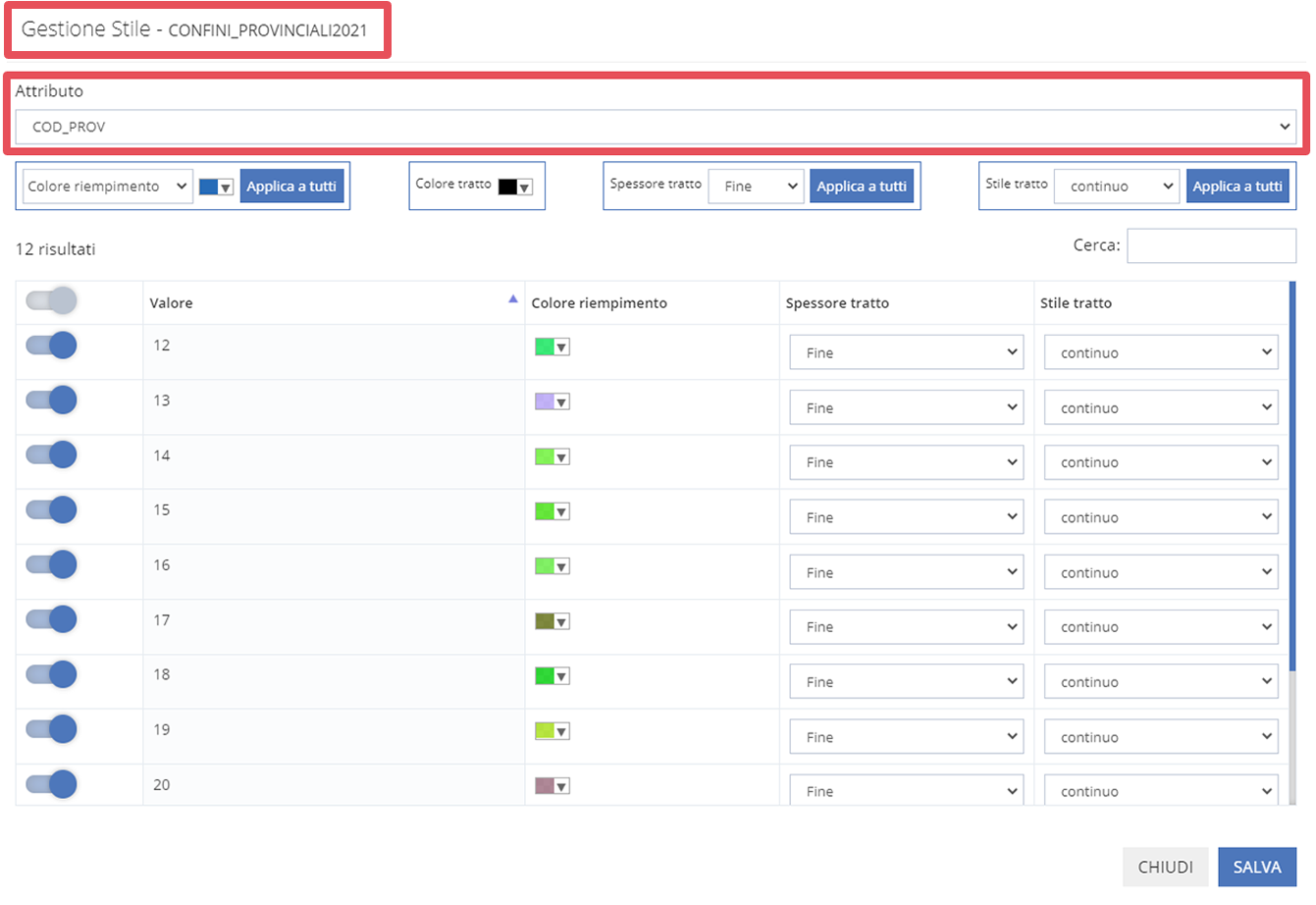The width and height of the screenshot is (1316, 905).
Task: Open Spessore tratto dropdown for value 15
Action: [x=906, y=517]
